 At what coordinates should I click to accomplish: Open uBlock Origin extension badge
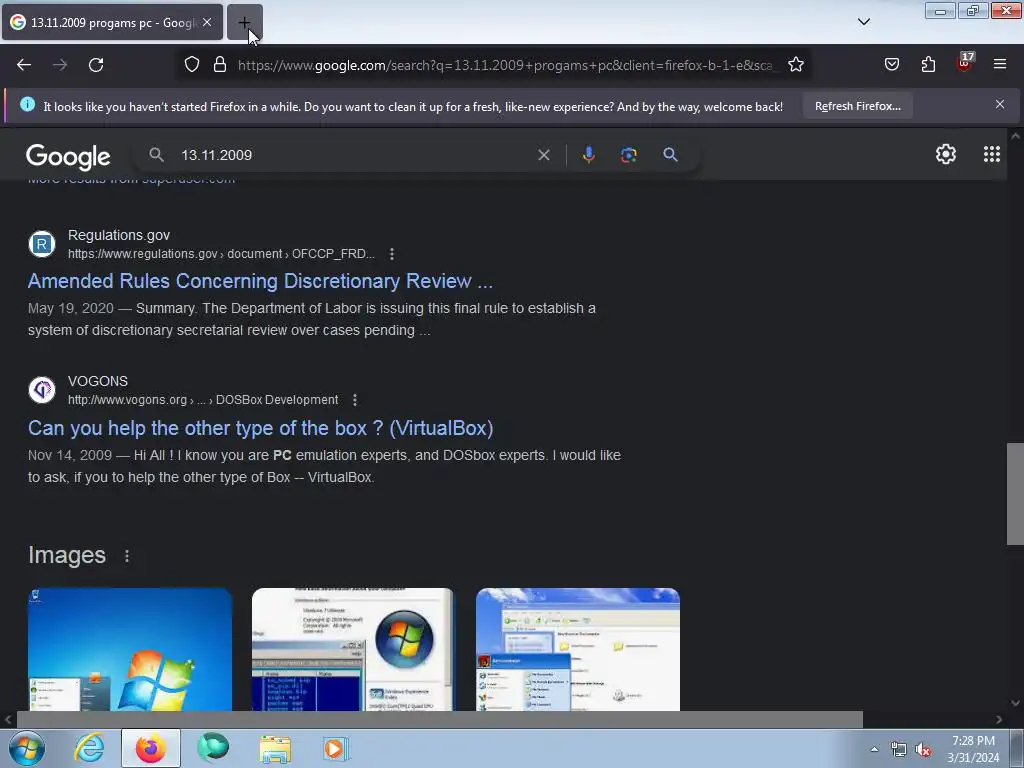[964, 63]
